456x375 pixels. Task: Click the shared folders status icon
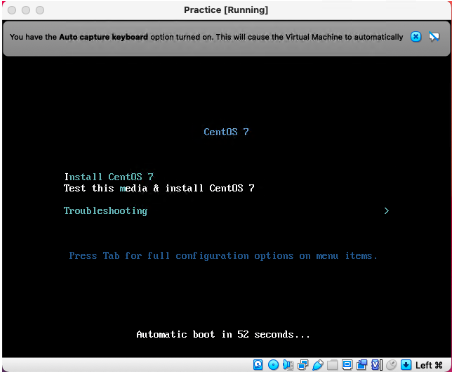coord(332,365)
